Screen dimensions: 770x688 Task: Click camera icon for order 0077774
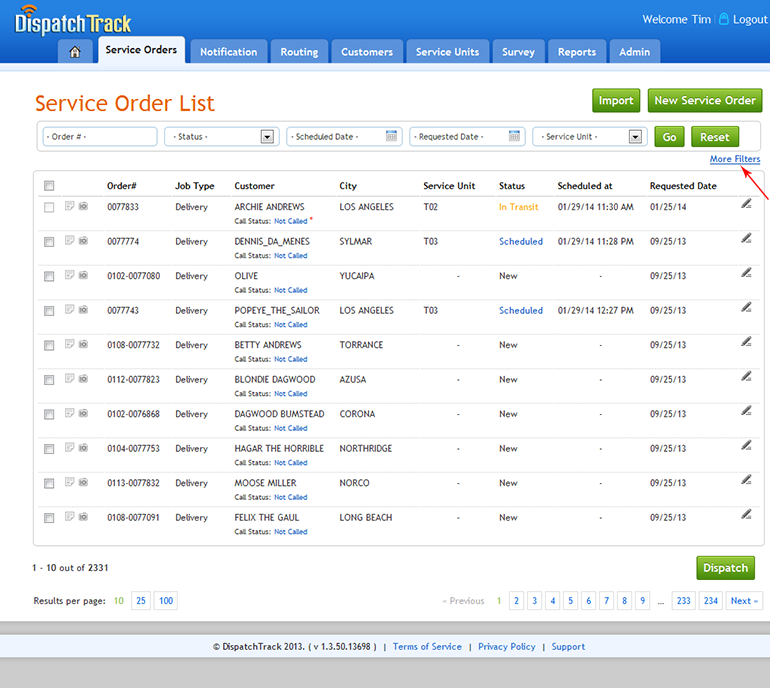83,241
